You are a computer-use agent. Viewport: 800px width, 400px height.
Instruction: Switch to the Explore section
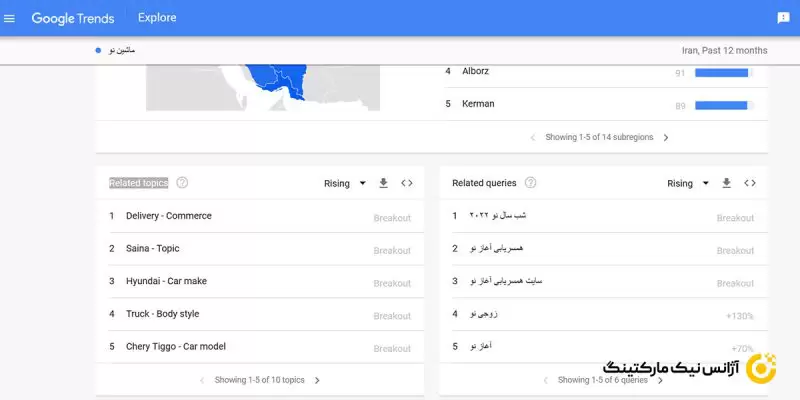coord(157,18)
